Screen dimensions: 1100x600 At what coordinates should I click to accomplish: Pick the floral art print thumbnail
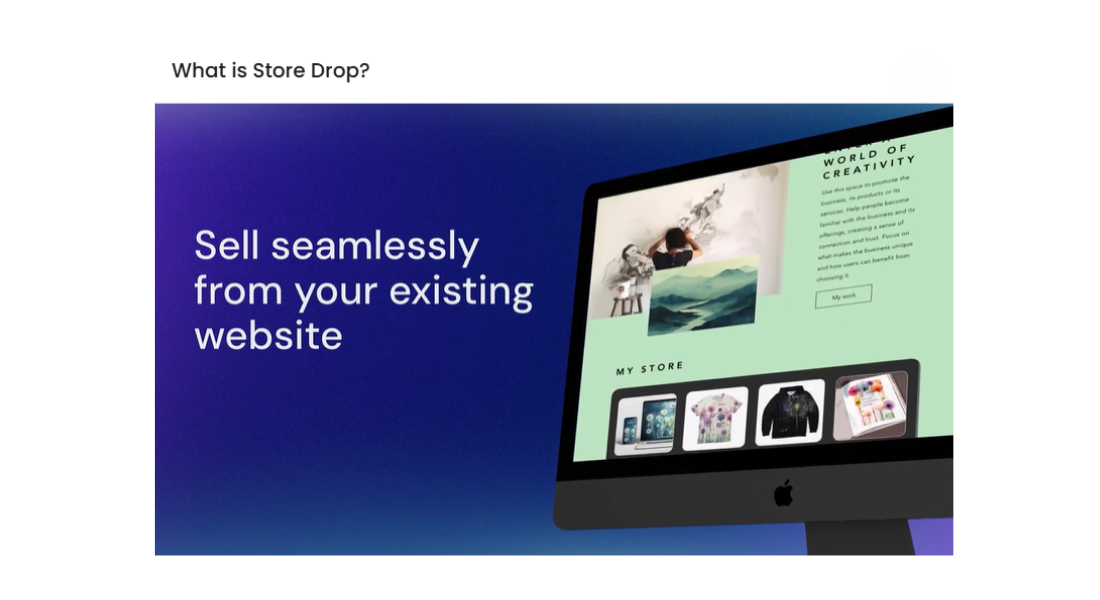[870, 405]
